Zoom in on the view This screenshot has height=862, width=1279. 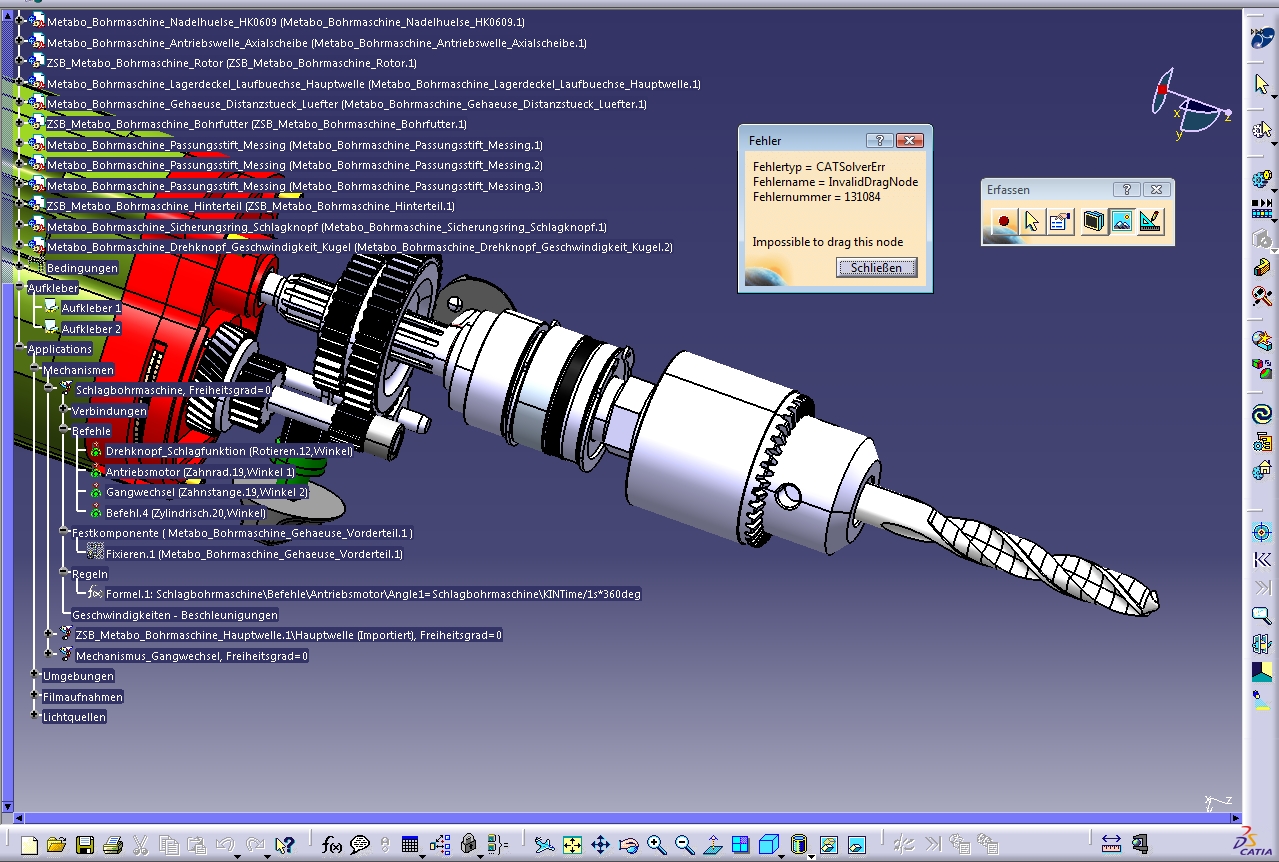point(657,845)
